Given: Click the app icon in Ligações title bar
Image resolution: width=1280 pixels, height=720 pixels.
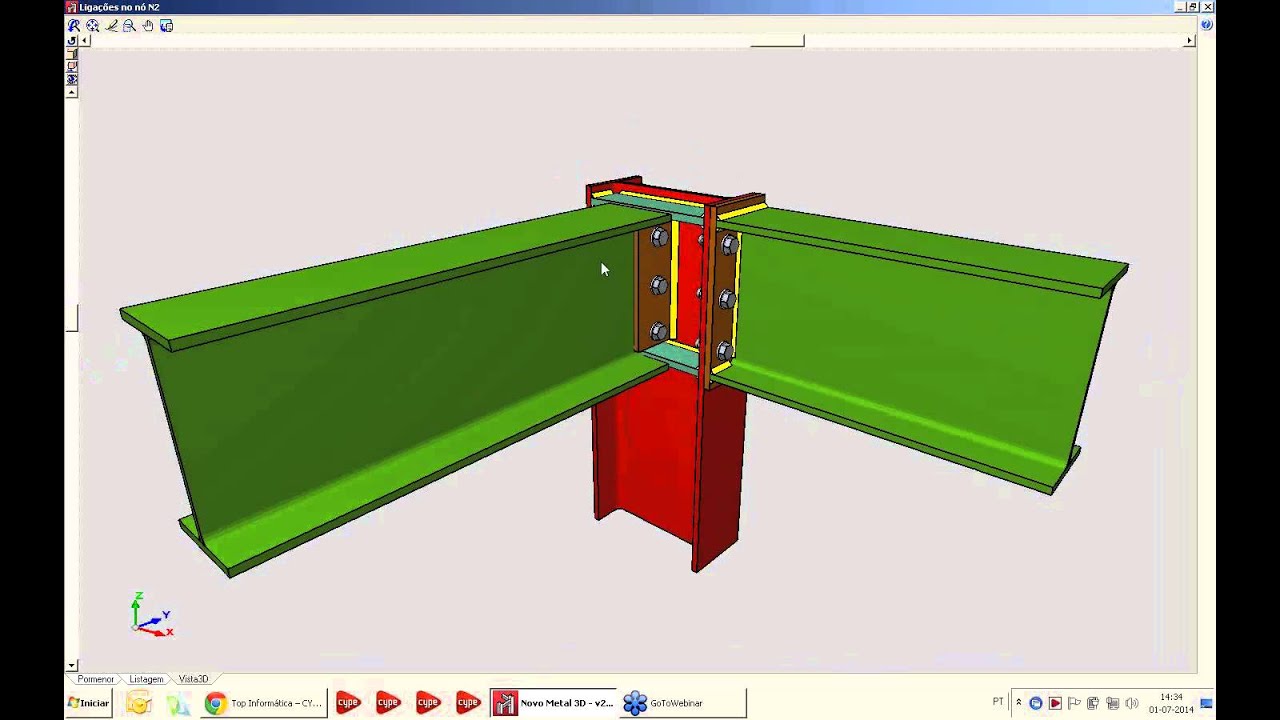Looking at the screenshot, I should click(71, 6).
